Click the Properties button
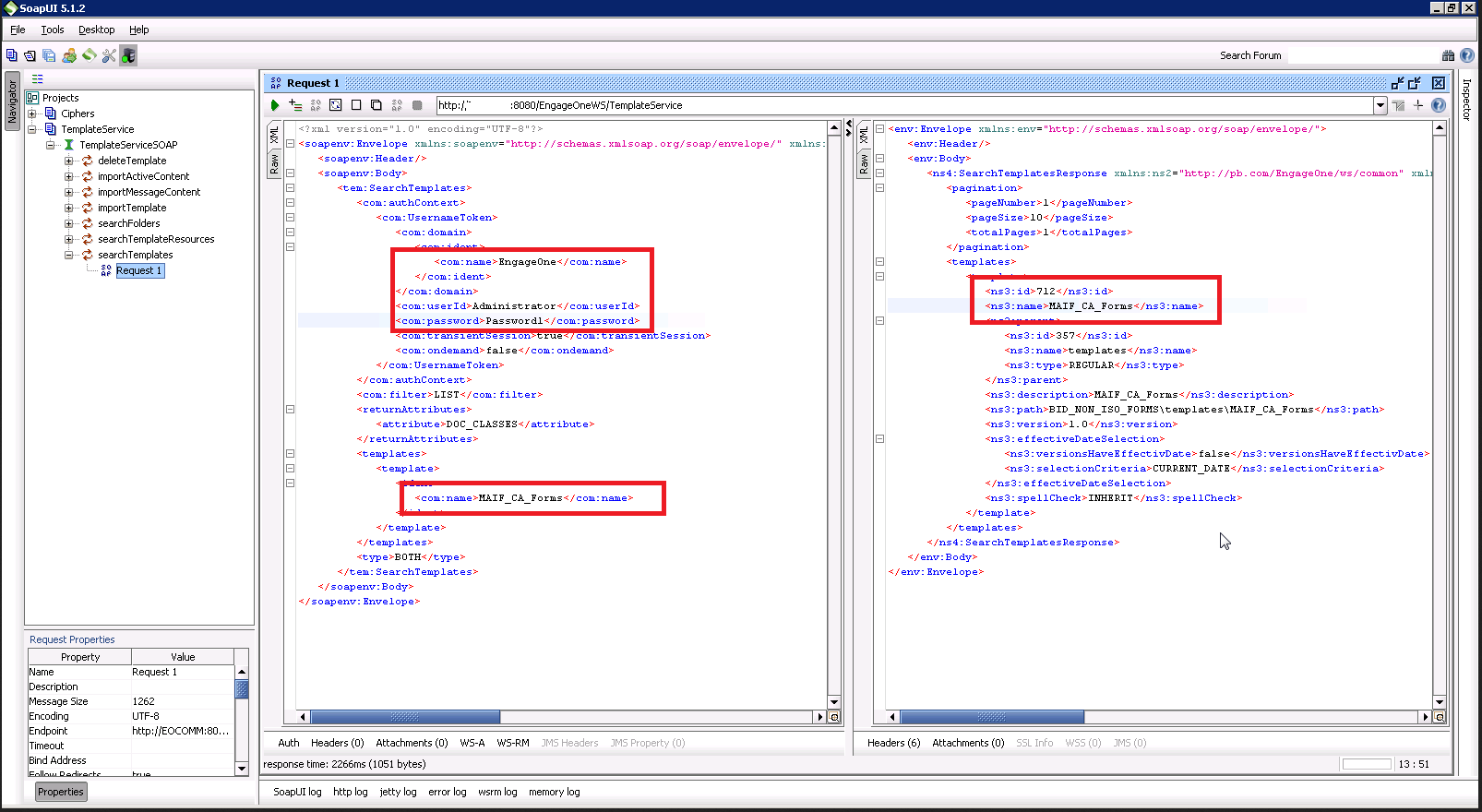 pyautogui.click(x=61, y=792)
